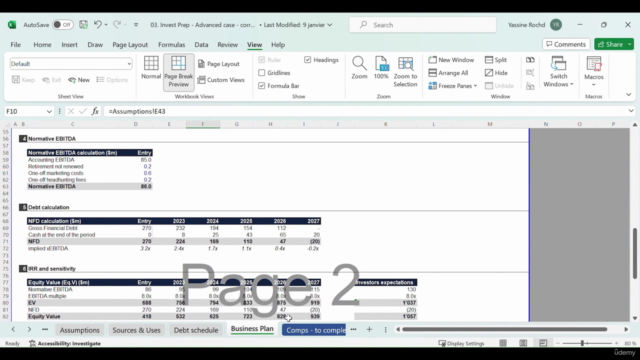Click zoom in plus button
Viewport: 640px width, 360px height.
(x=616, y=343)
